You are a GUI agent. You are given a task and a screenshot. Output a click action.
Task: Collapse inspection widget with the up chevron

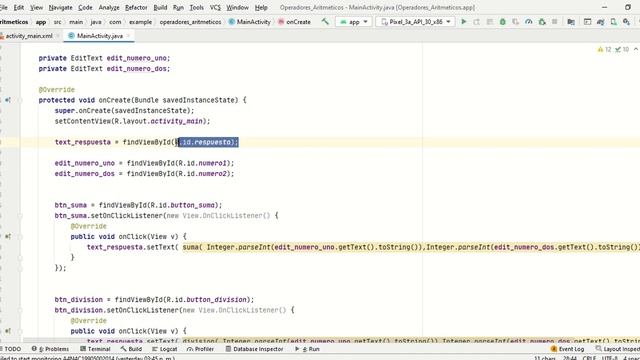pyautogui.click(x=636, y=49)
